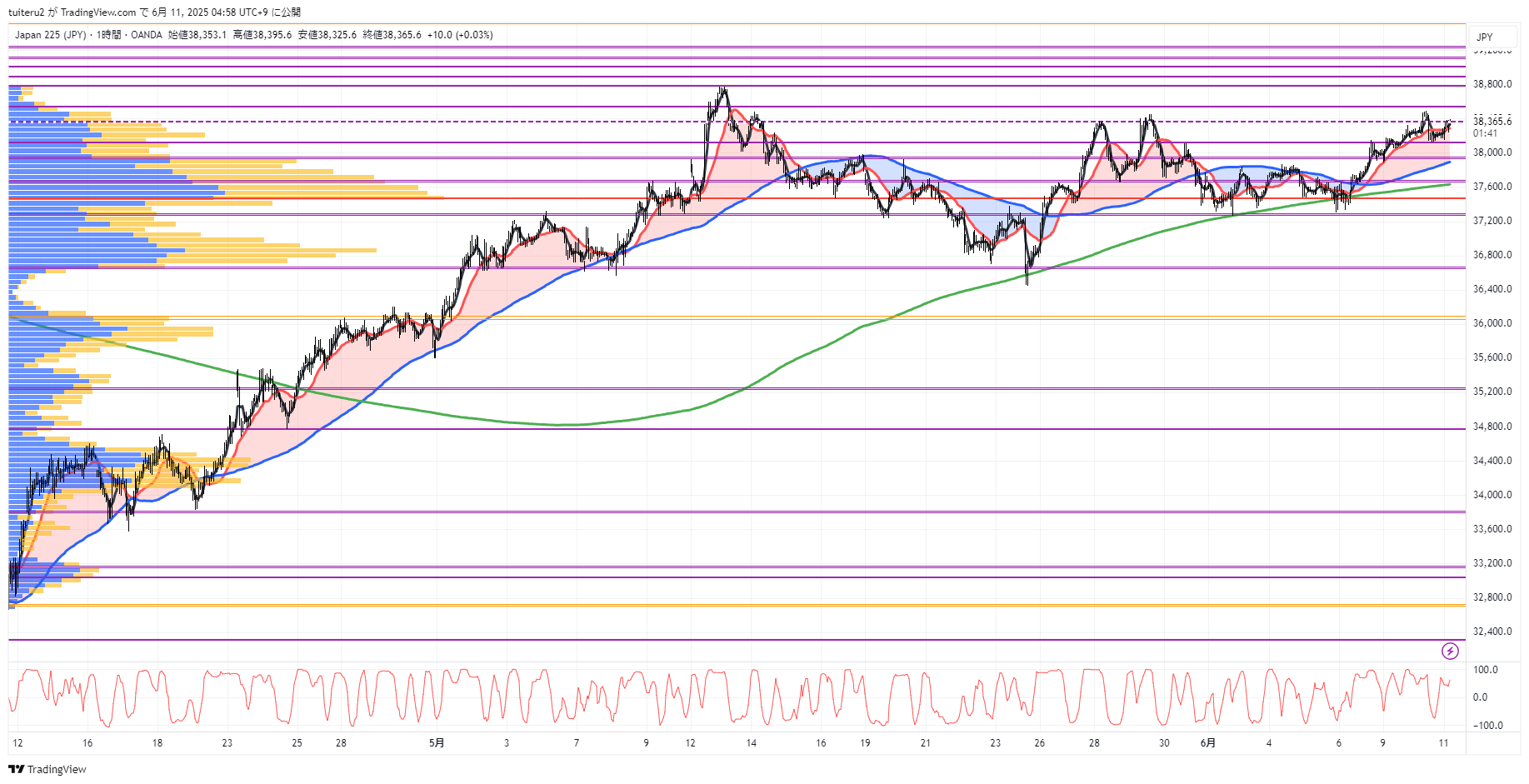Image resolution: width=1529 pixels, height=784 pixels.
Task: Click the 36,000.0 price axis label
Action: tap(1492, 323)
